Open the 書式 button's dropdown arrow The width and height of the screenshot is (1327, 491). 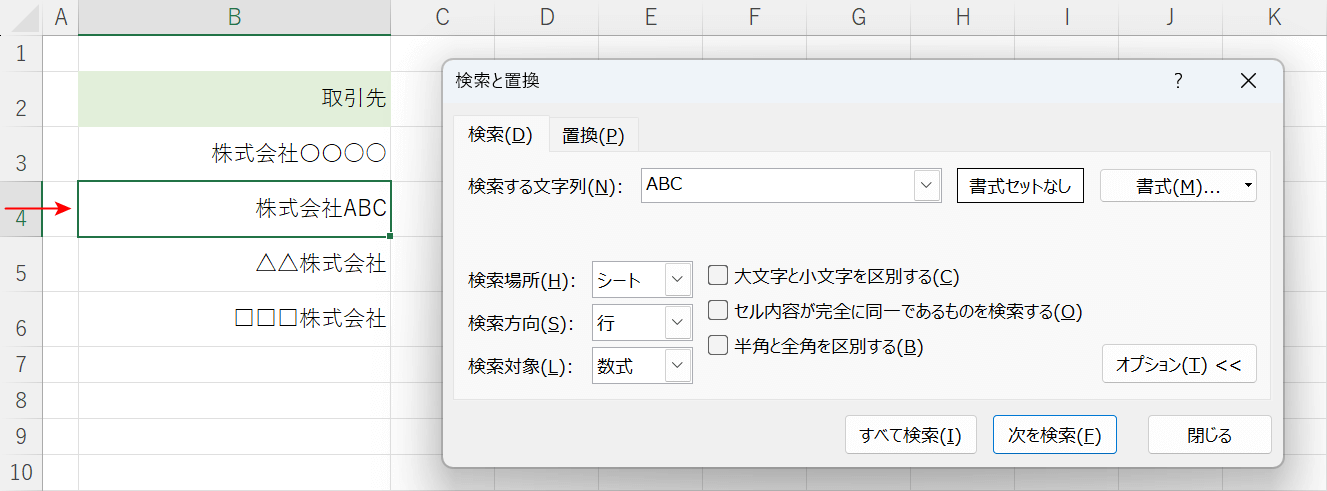pyautogui.click(x=1247, y=186)
